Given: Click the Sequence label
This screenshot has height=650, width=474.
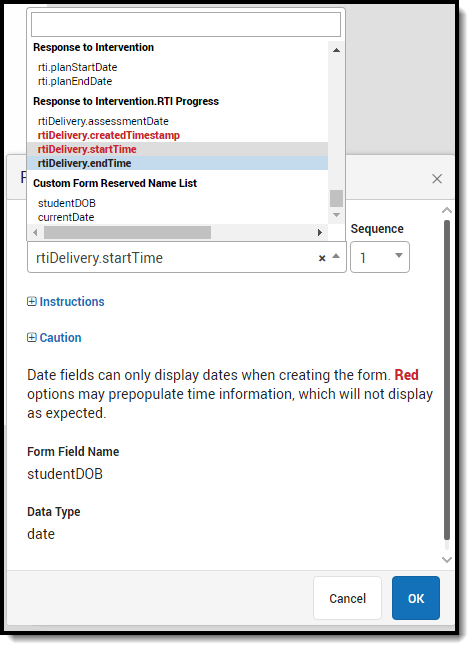Looking at the screenshot, I should coord(377,229).
